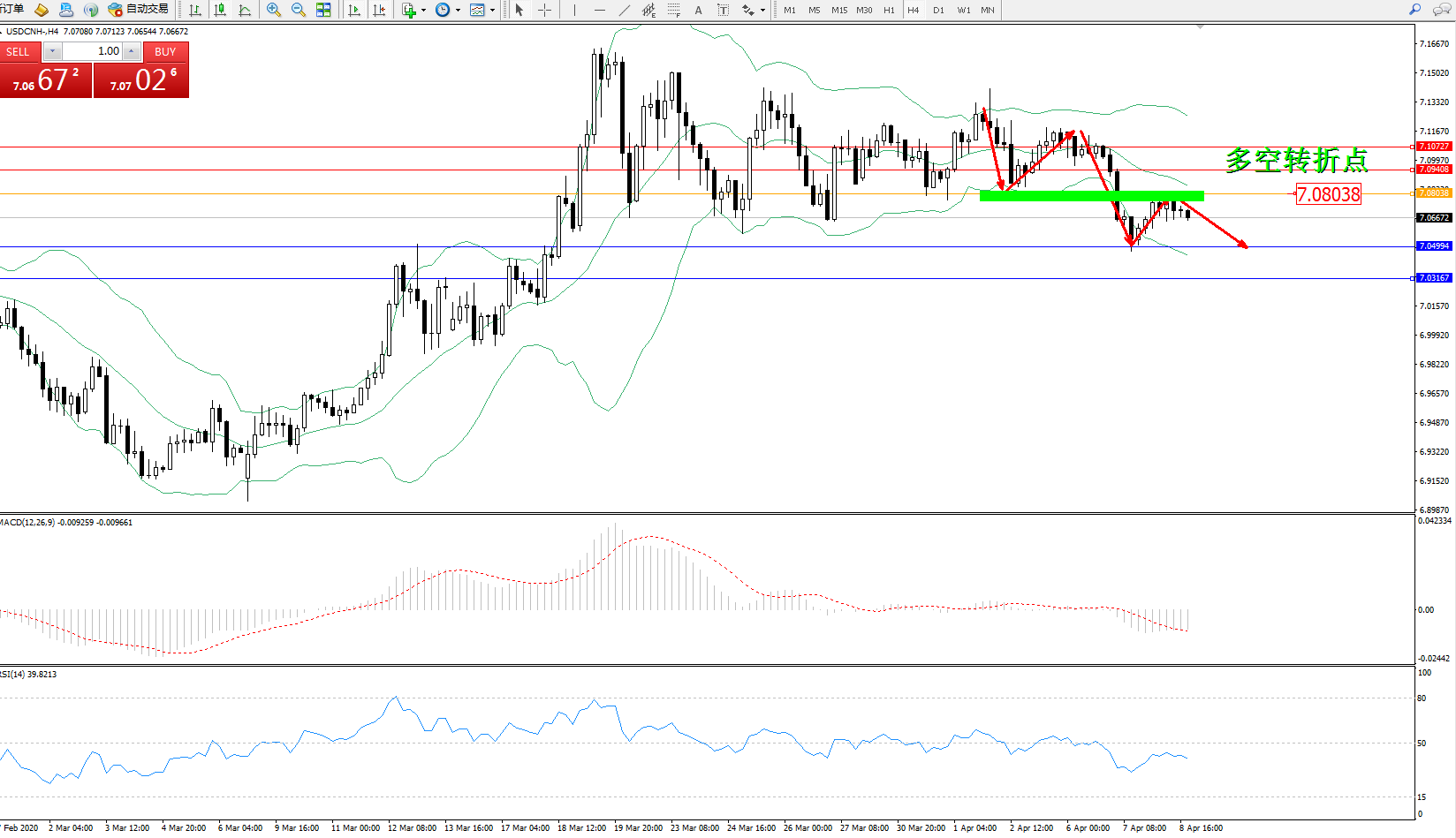The height and width of the screenshot is (838, 1456).
Task: Zoom in on the chart
Action: 274,10
